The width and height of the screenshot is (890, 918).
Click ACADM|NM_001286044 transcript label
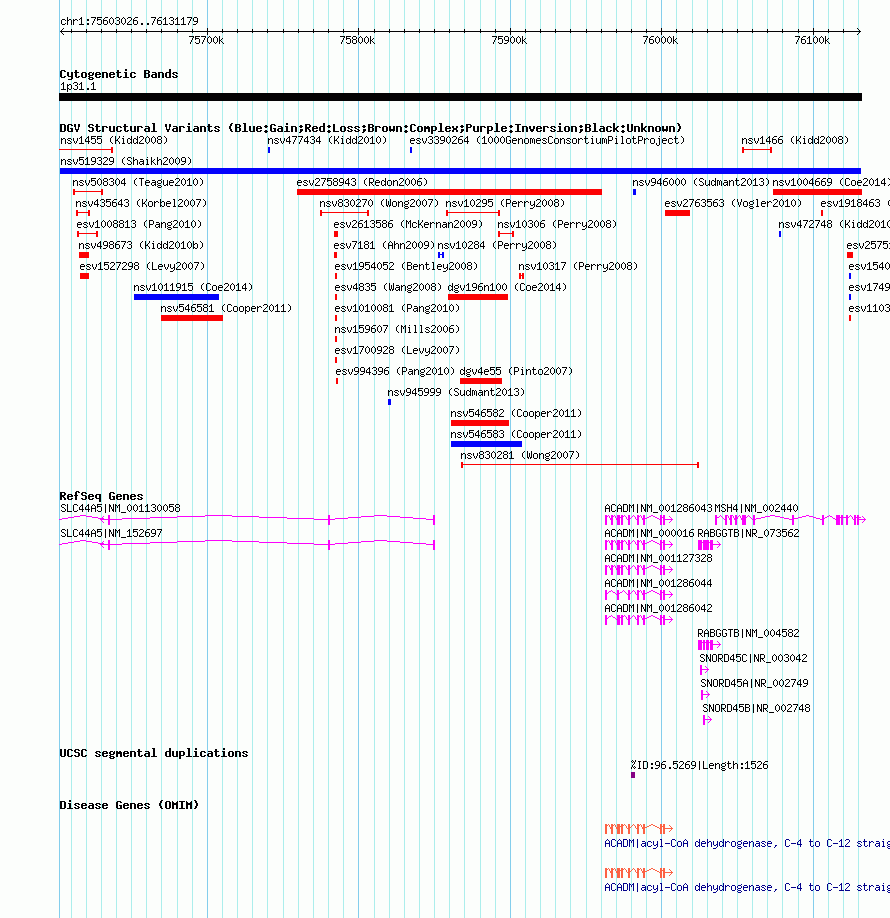click(658, 584)
